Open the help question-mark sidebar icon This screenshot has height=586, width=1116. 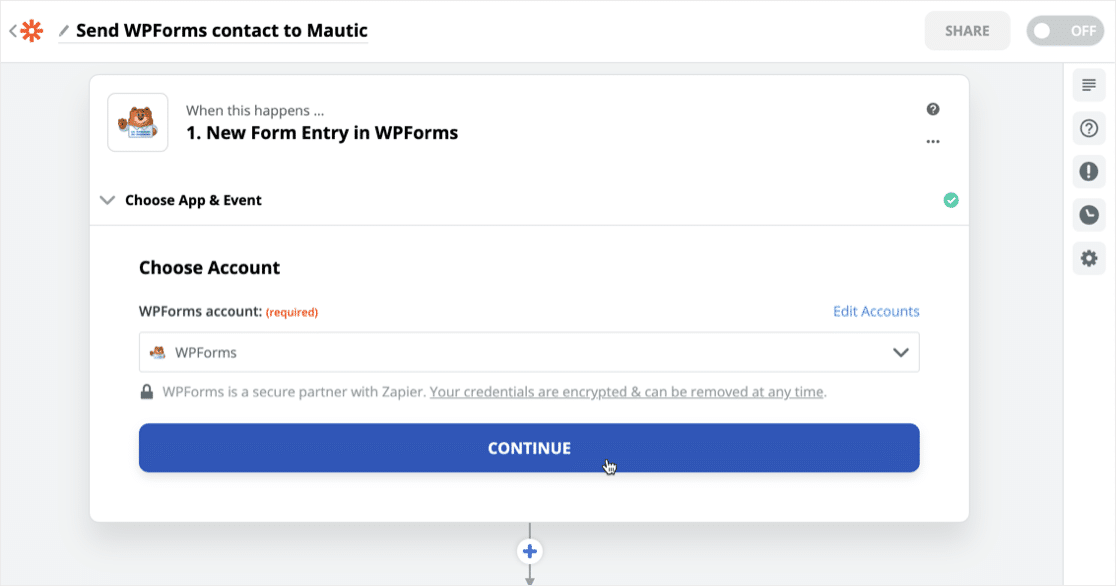tap(1089, 128)
